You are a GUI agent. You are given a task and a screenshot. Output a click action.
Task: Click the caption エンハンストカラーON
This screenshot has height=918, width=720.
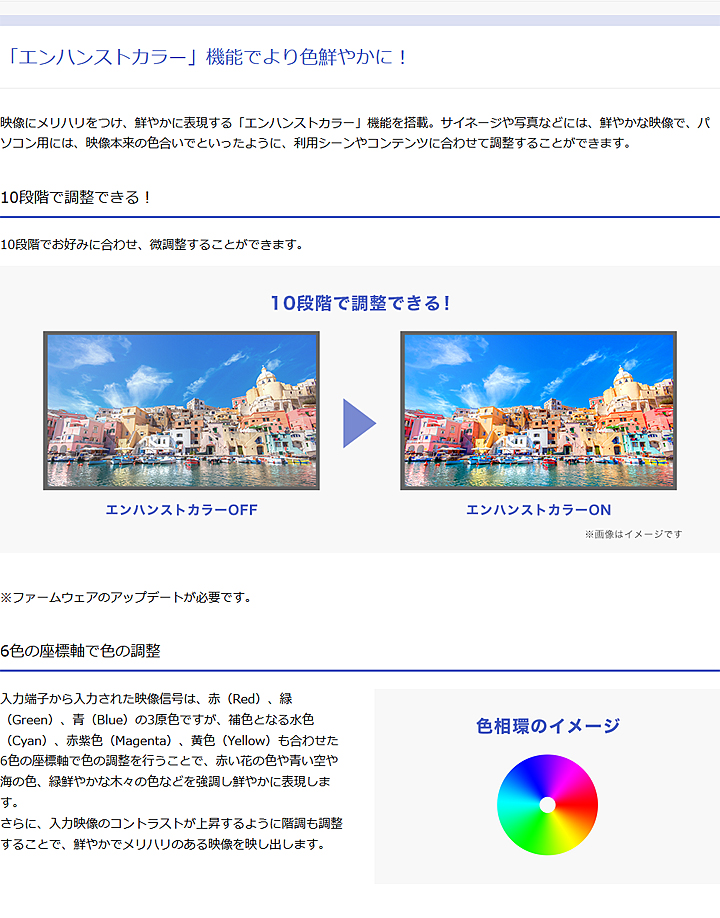[x=539, y=510]
